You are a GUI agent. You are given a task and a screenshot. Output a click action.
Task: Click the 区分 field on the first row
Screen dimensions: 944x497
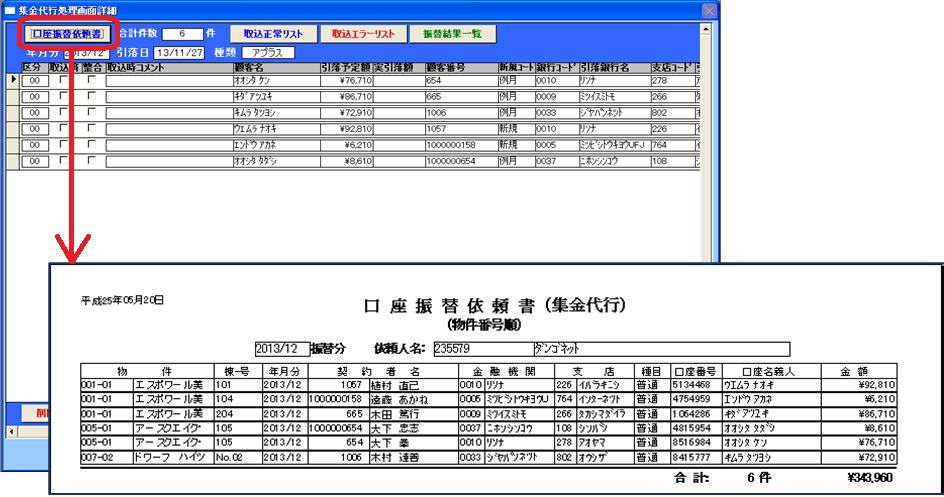tap(34, 79)
